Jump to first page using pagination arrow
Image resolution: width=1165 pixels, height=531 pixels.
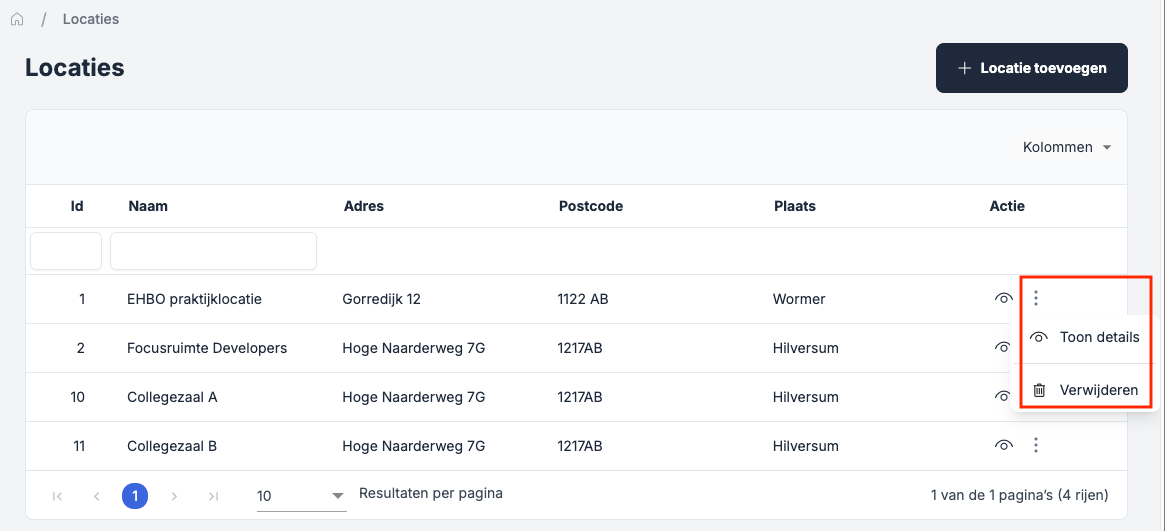(x=57, y=496)
